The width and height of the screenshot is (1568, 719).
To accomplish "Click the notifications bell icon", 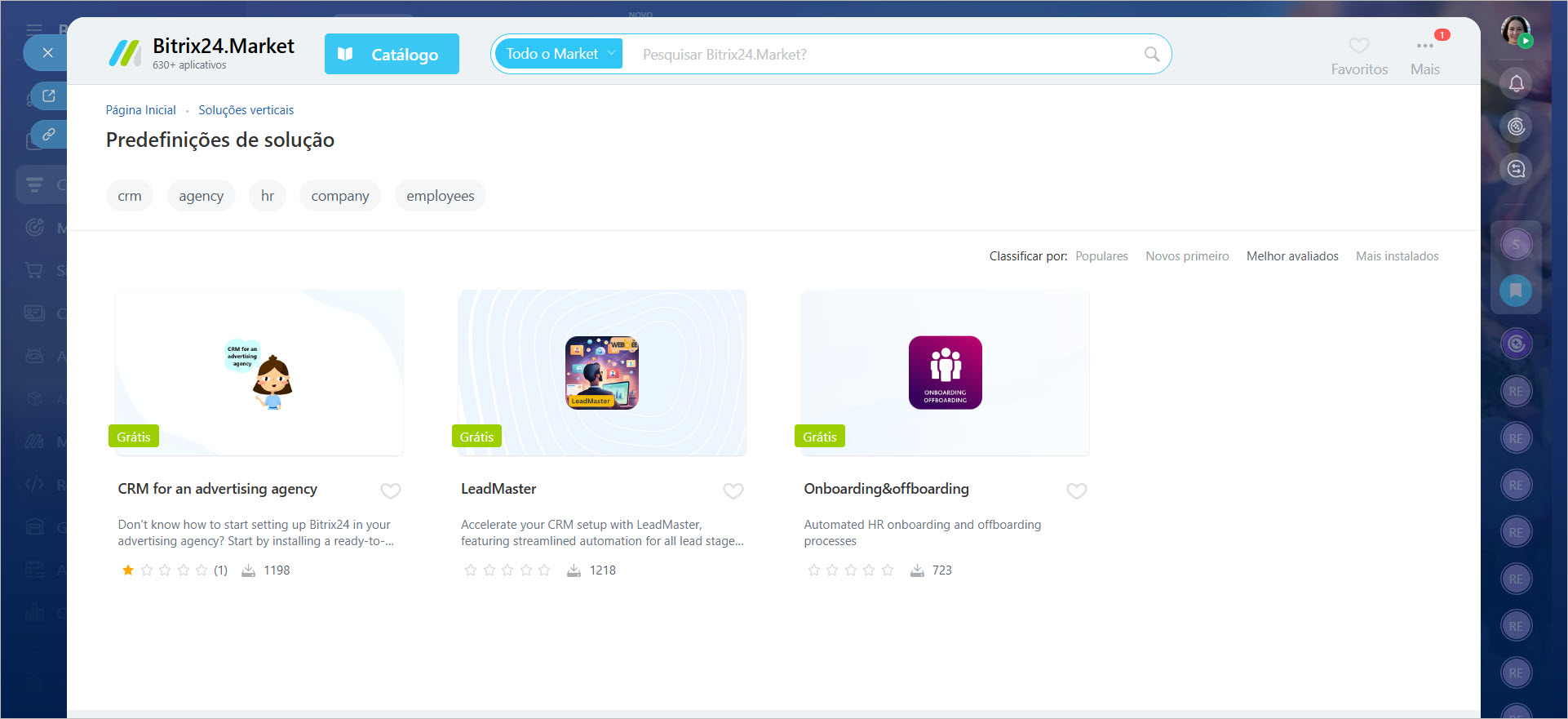I will tap(1516, 83).
